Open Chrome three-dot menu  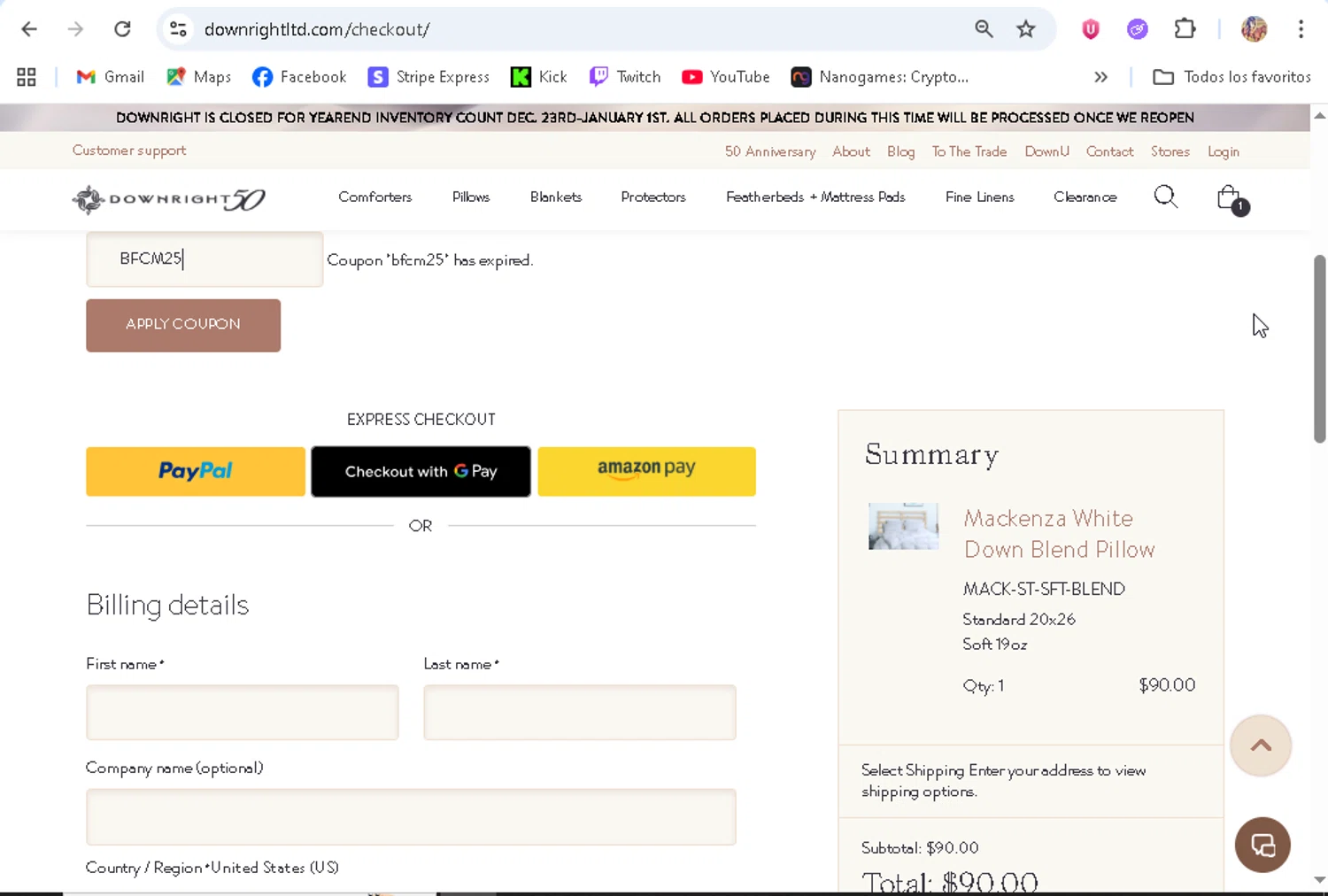(x=1301, y=29)
